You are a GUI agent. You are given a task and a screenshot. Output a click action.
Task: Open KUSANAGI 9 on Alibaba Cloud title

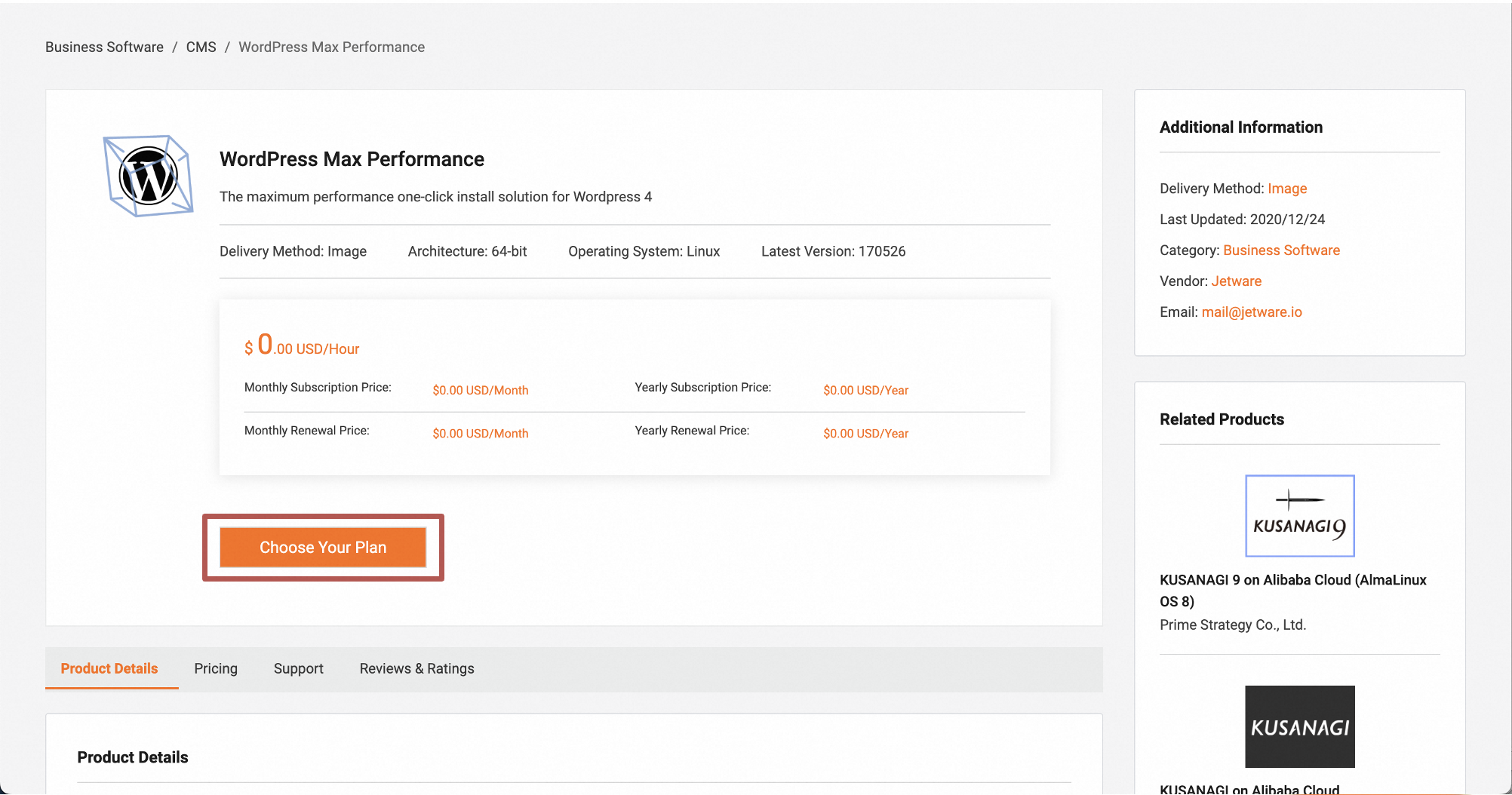coord(1292,590)
